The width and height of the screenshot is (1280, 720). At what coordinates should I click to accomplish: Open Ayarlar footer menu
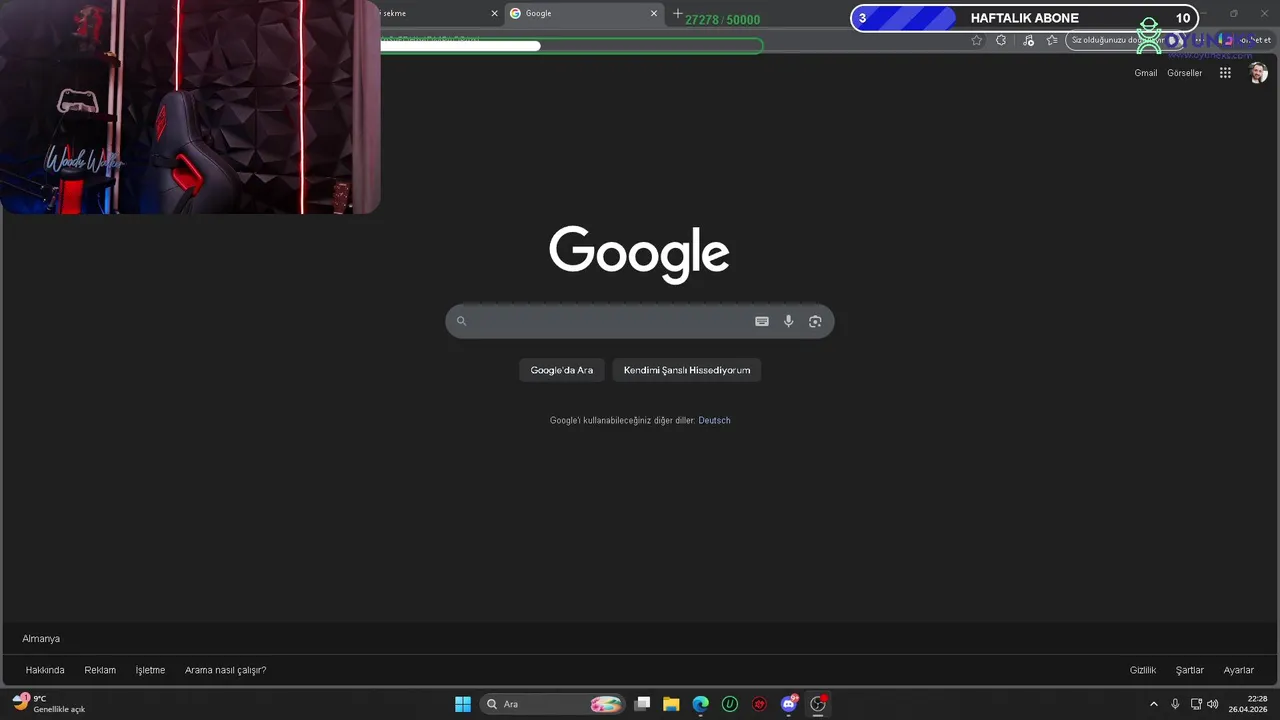coord(1239,670)
